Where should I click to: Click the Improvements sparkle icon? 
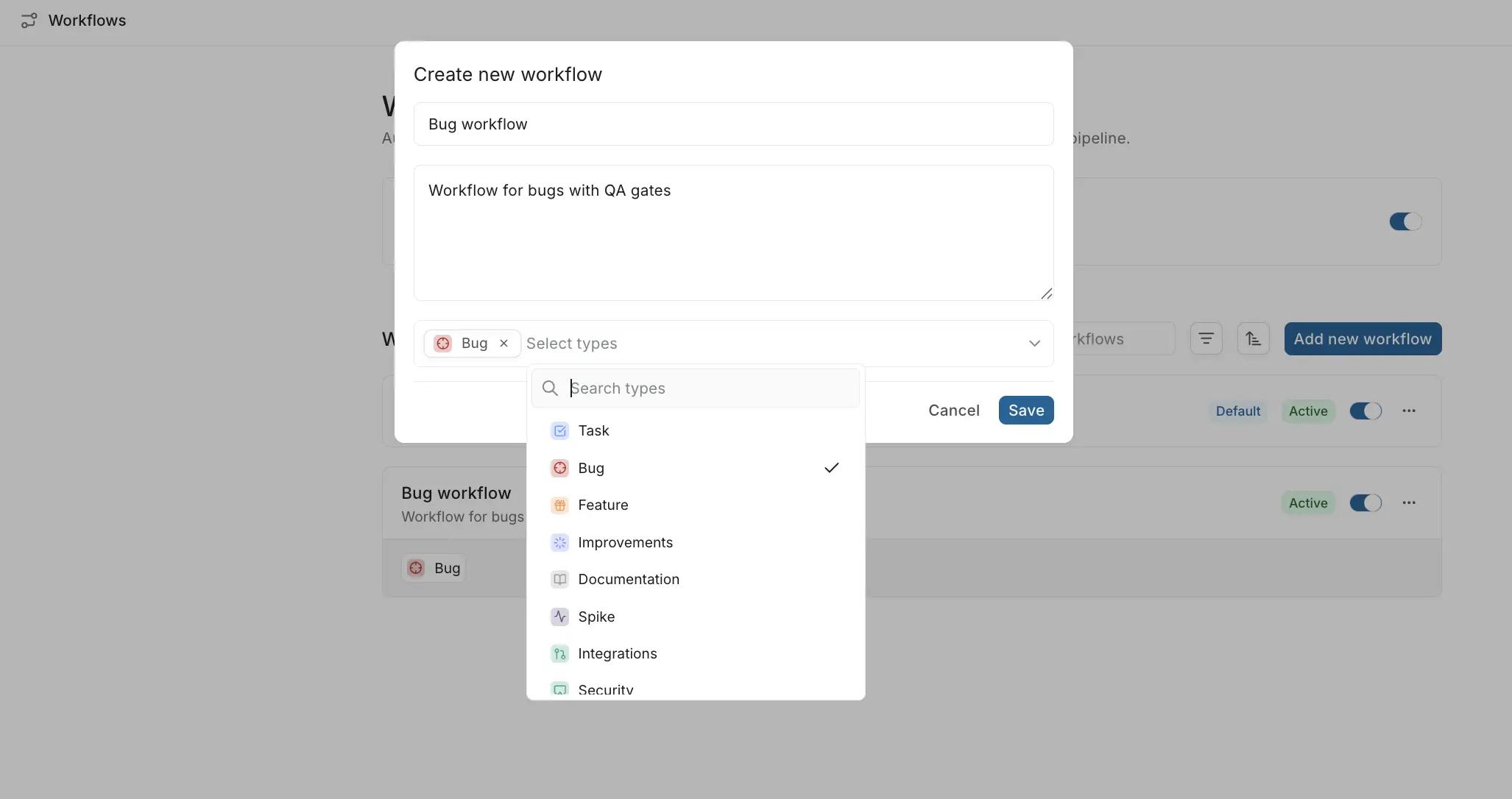pos(559,542)
